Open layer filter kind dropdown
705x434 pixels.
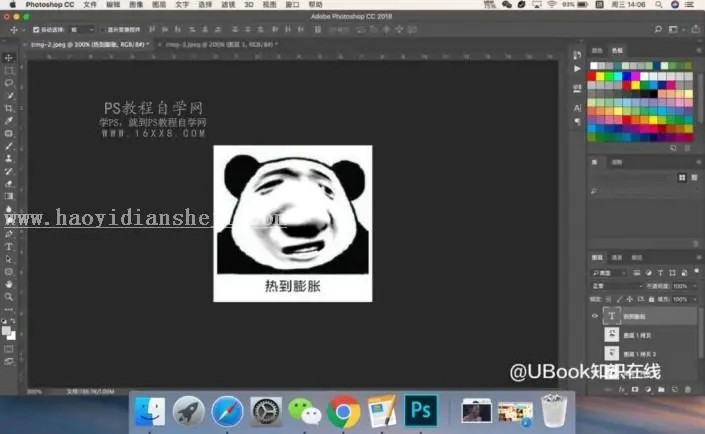[609, 273]
